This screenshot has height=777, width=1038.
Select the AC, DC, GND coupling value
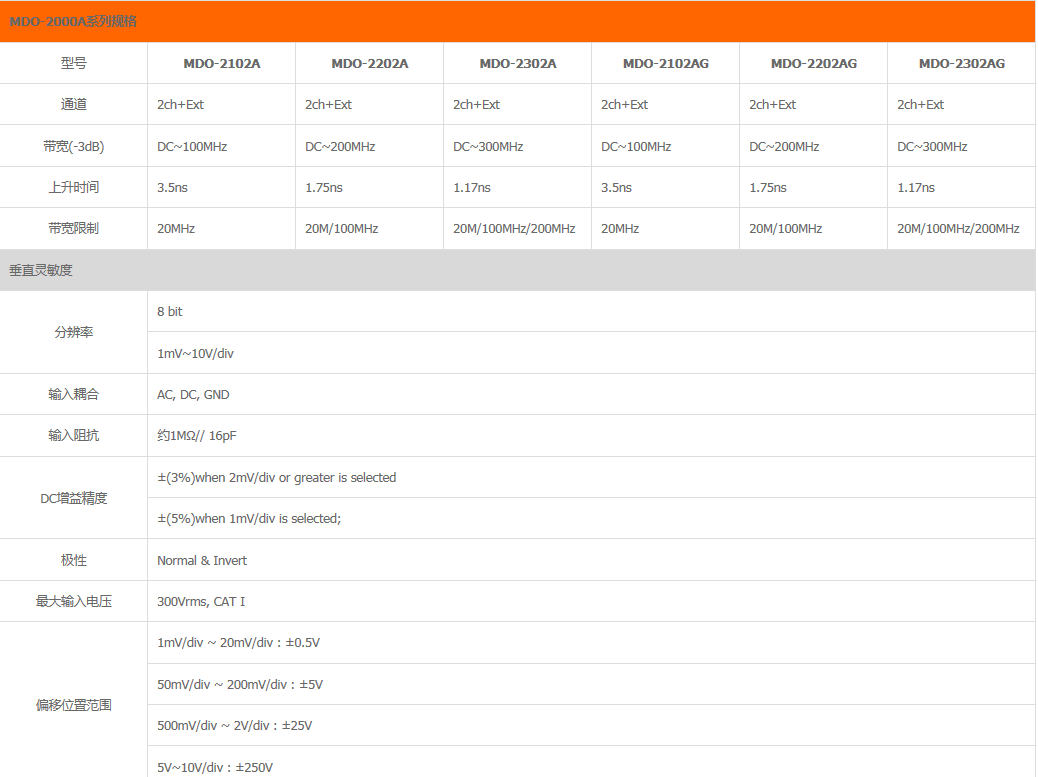coord(193,395)
